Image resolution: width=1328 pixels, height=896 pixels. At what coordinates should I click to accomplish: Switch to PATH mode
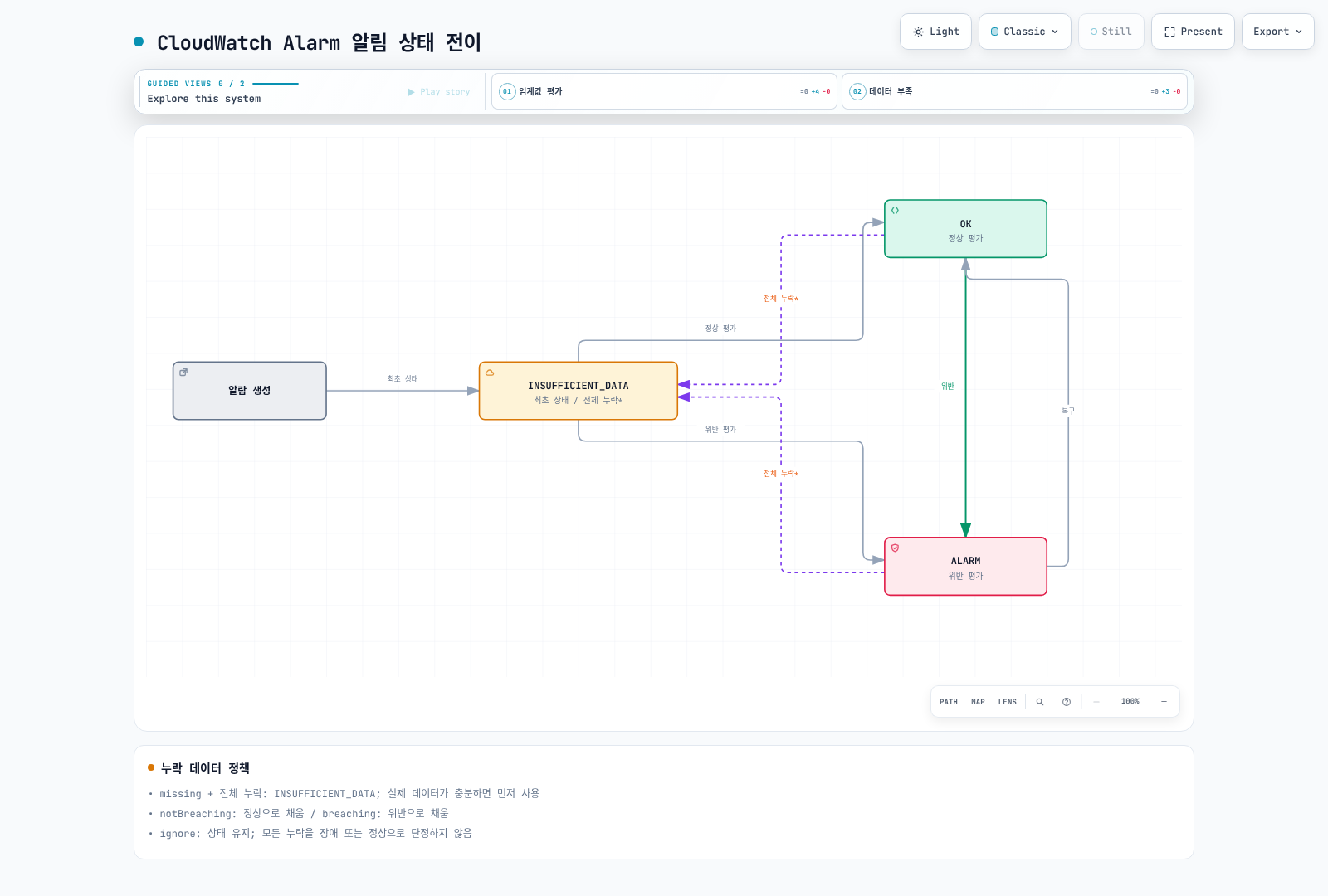pyautogui.click(x=949, y=702)
